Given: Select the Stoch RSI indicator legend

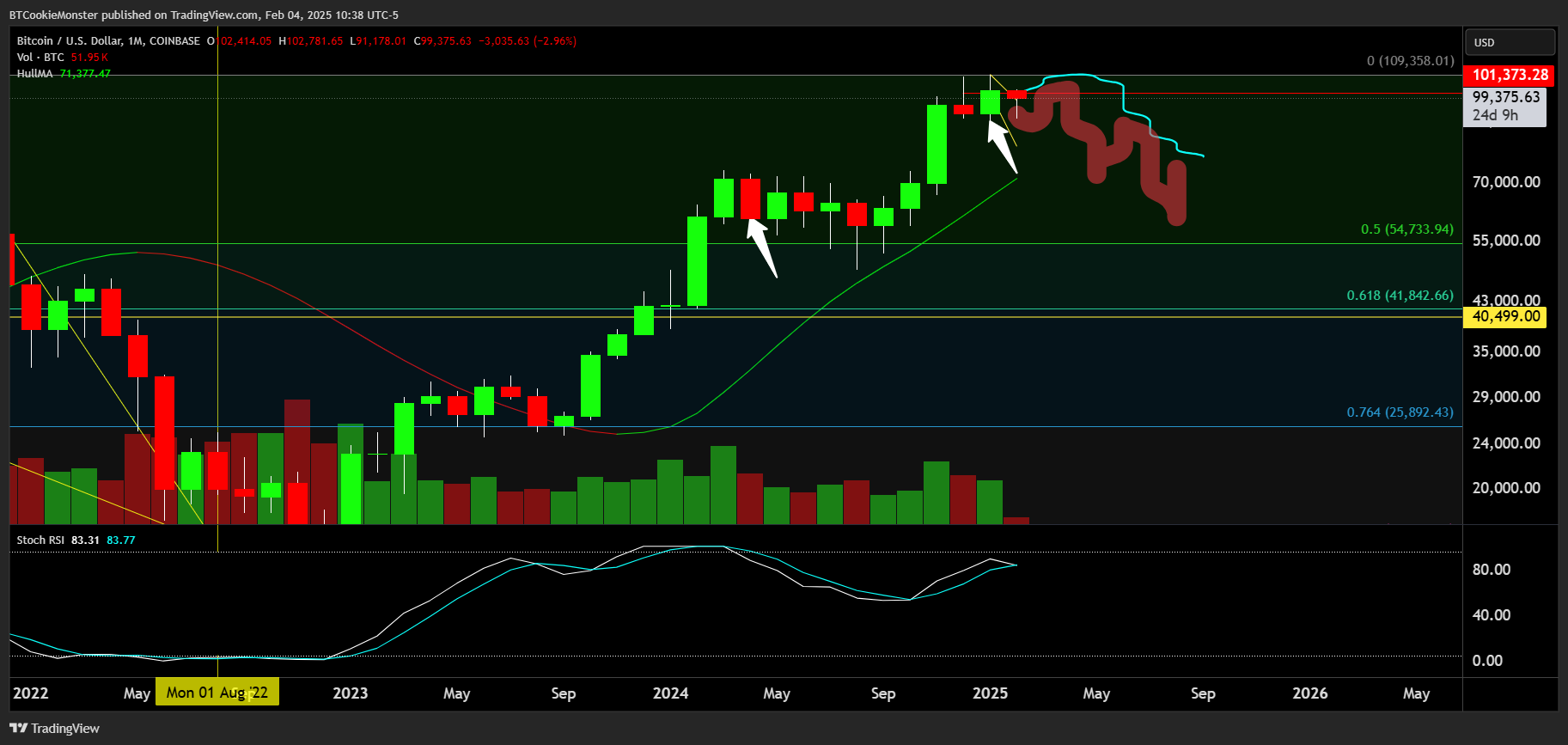Looking at the screenshot, I should [x=40, y=540].
